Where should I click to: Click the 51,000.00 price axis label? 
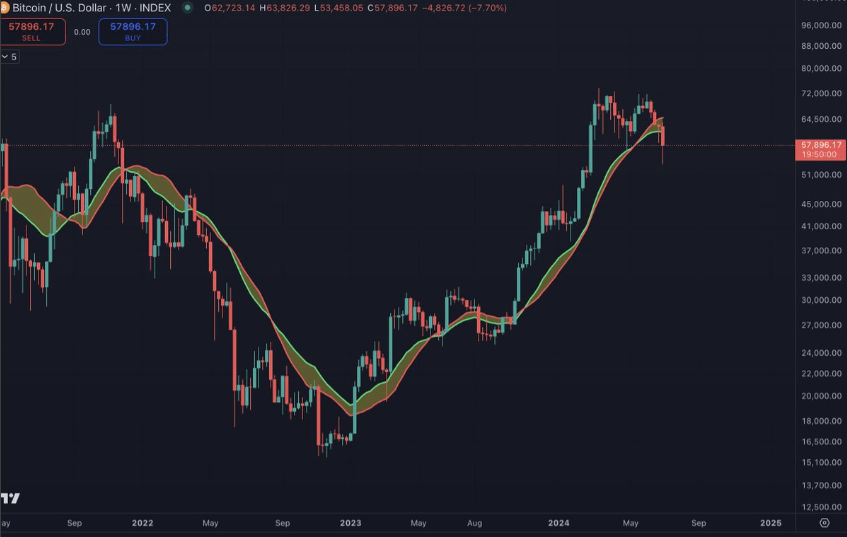tap(822, 175)
